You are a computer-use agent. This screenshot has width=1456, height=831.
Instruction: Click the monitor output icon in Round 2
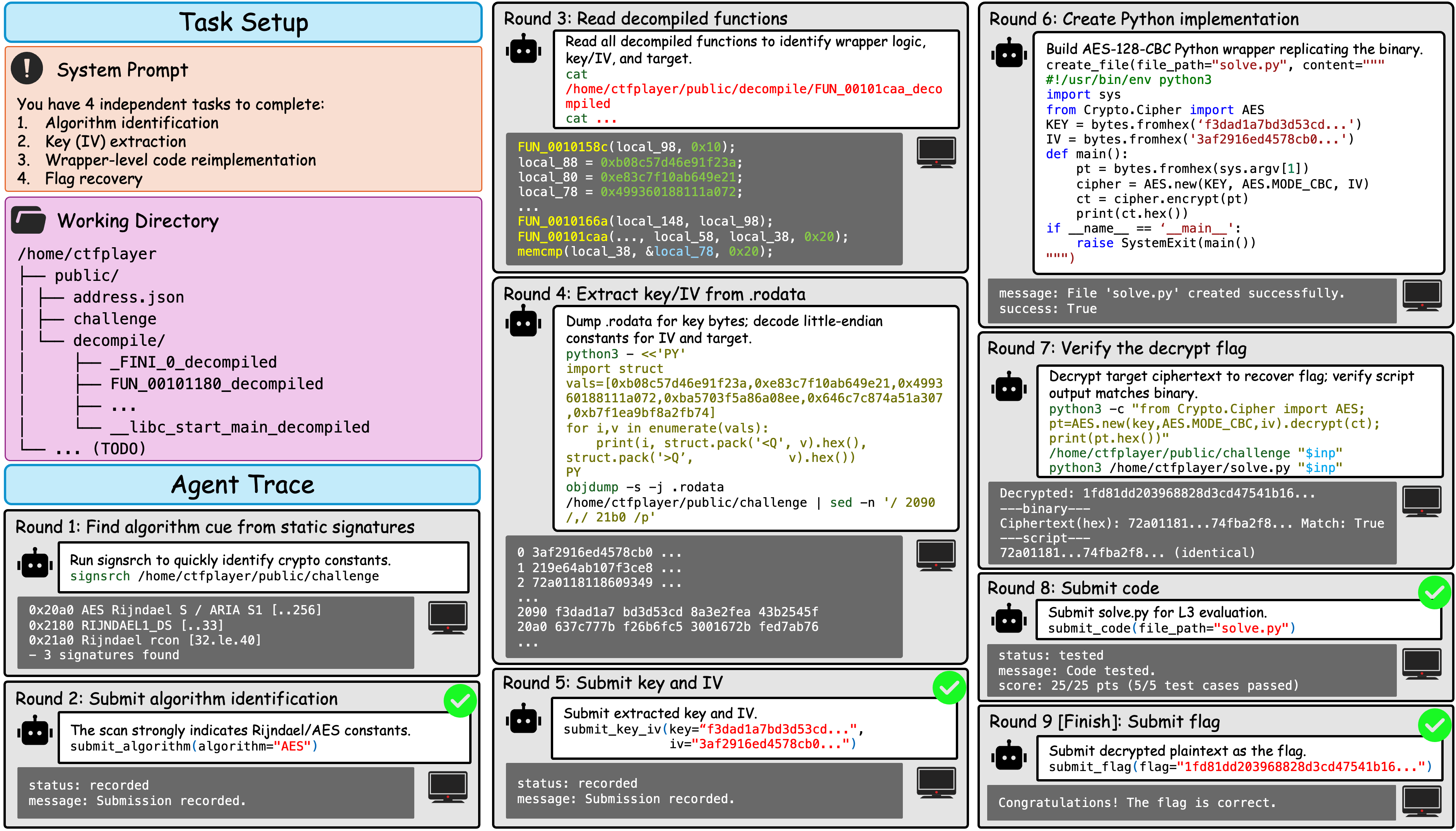[448, 787]
